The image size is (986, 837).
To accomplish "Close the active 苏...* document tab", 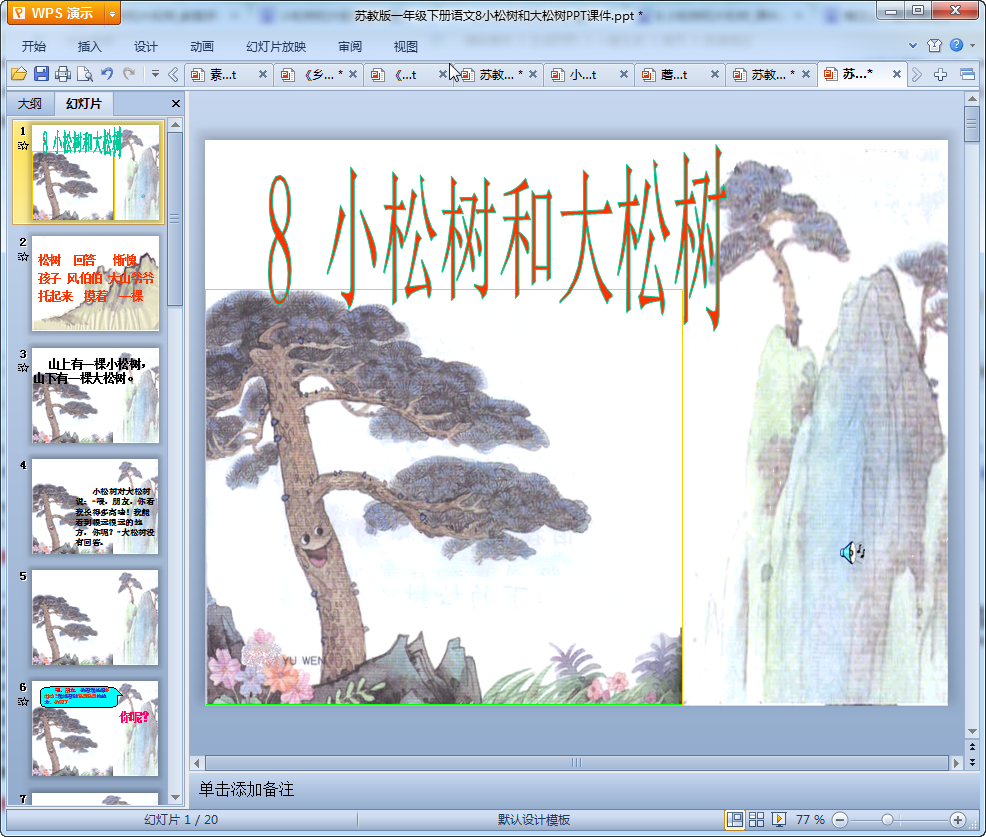I will coord(897,74).
